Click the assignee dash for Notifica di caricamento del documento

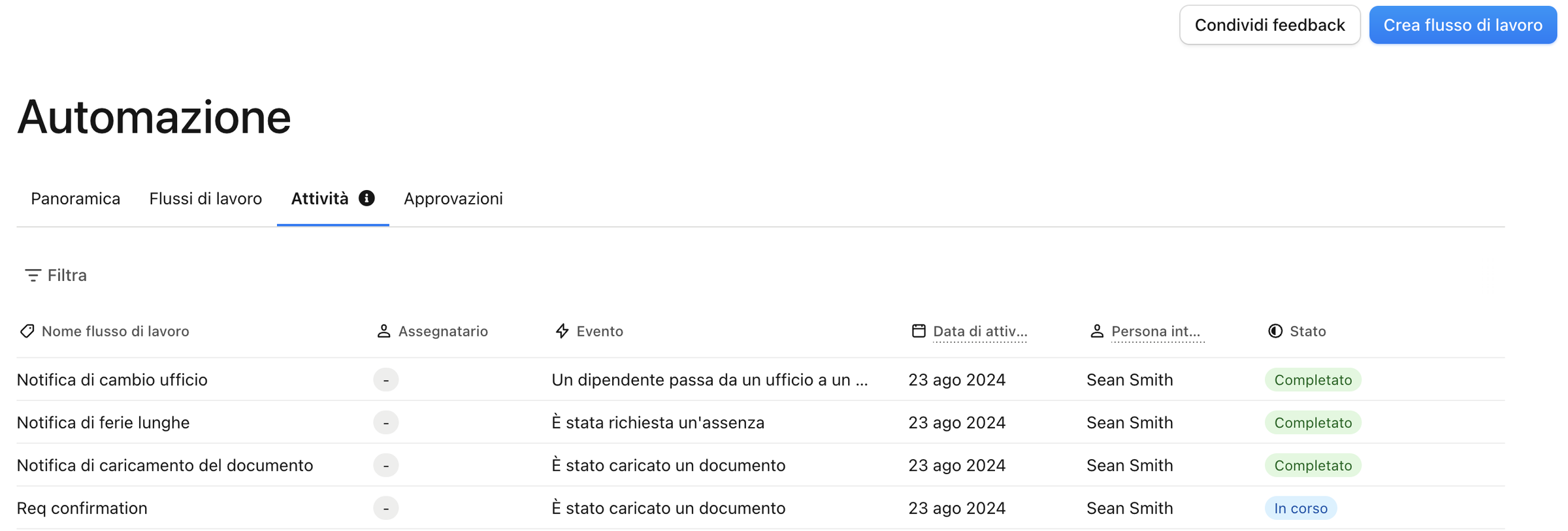point(386,465)
